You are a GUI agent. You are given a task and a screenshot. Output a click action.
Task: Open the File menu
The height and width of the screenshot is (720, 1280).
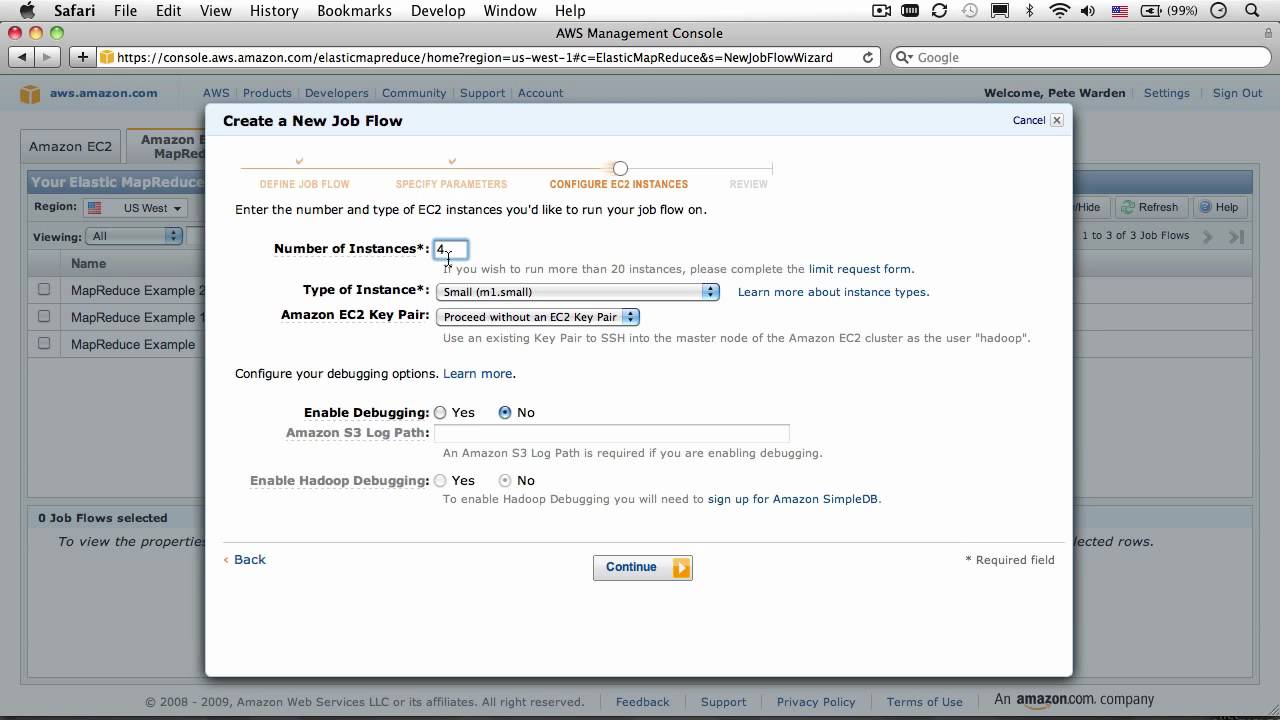(125, 11)
